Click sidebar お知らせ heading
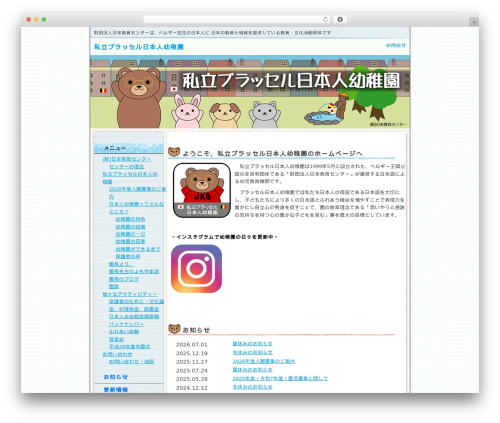The height and width of the screenshot is (423, 500). (x=116, y=377)
